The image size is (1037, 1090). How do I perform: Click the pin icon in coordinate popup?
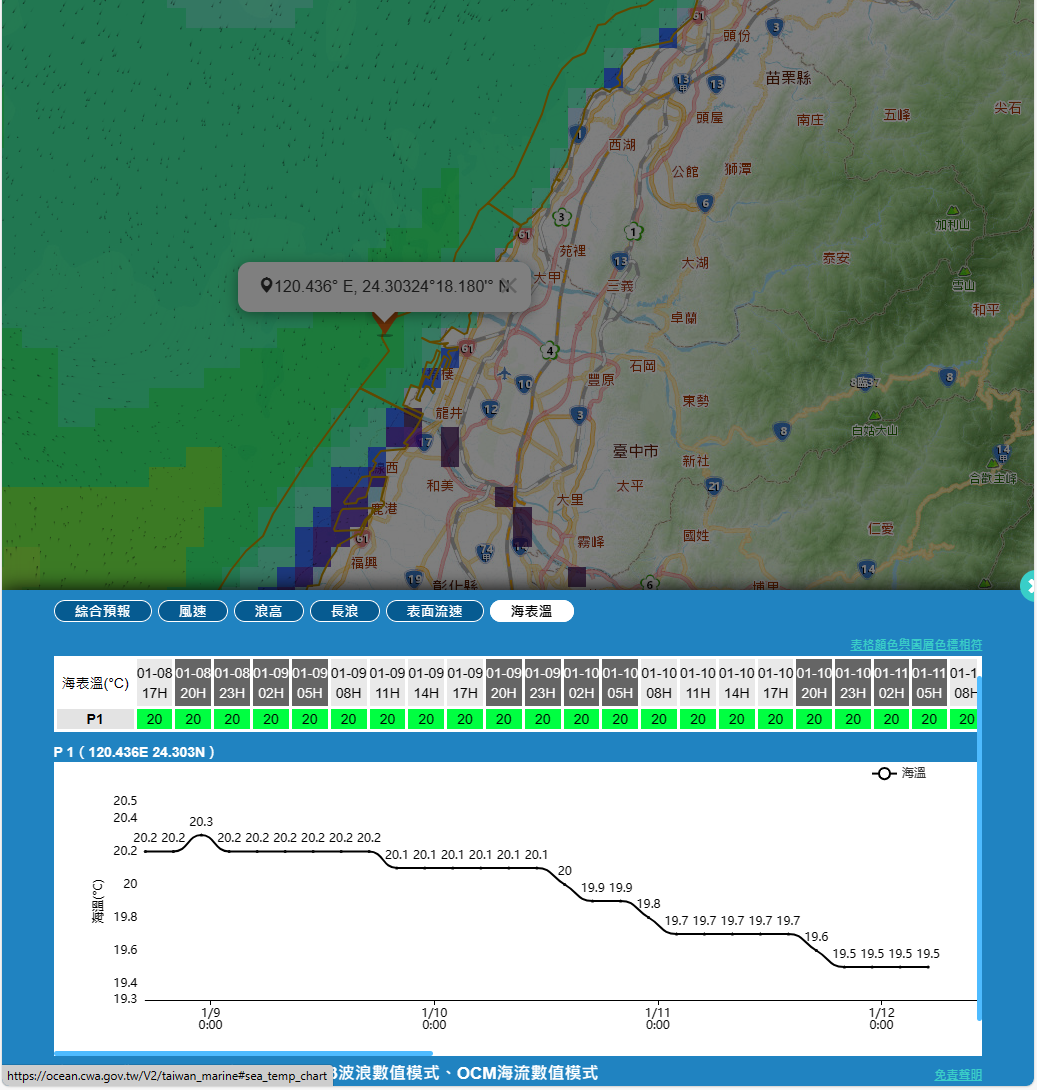266,286
